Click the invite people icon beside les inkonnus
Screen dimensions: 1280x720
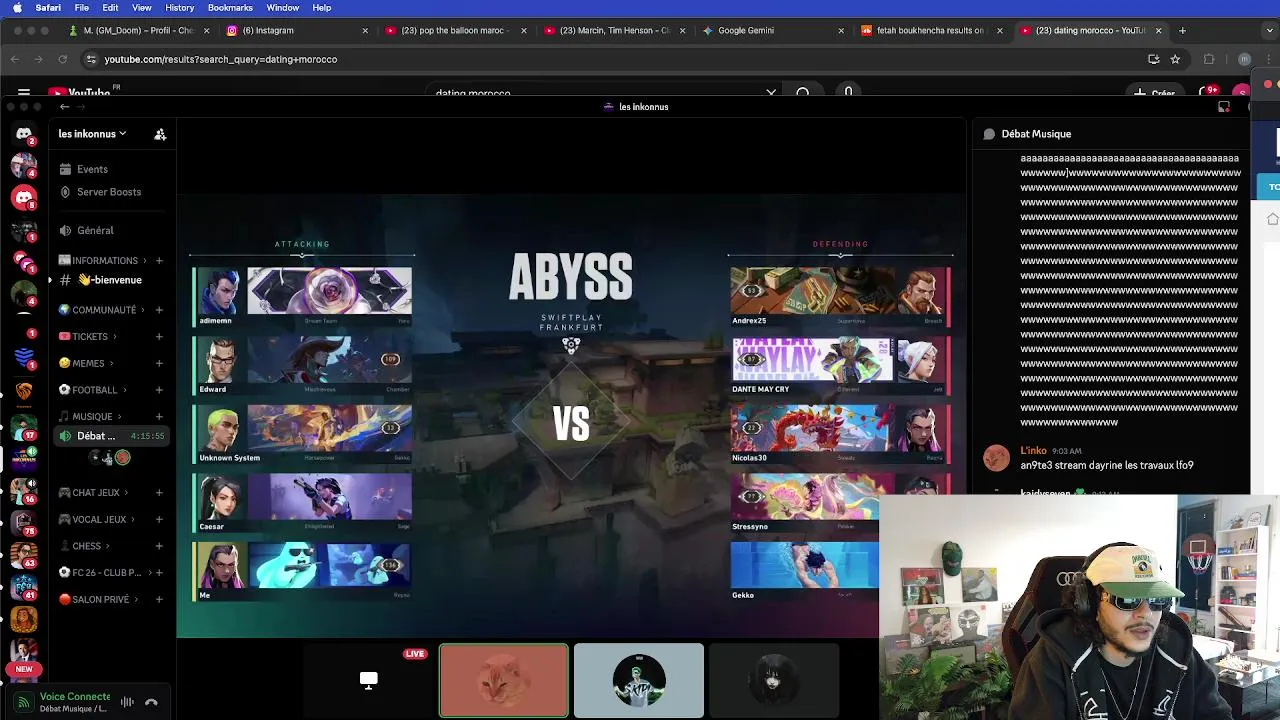click(160, 134)
